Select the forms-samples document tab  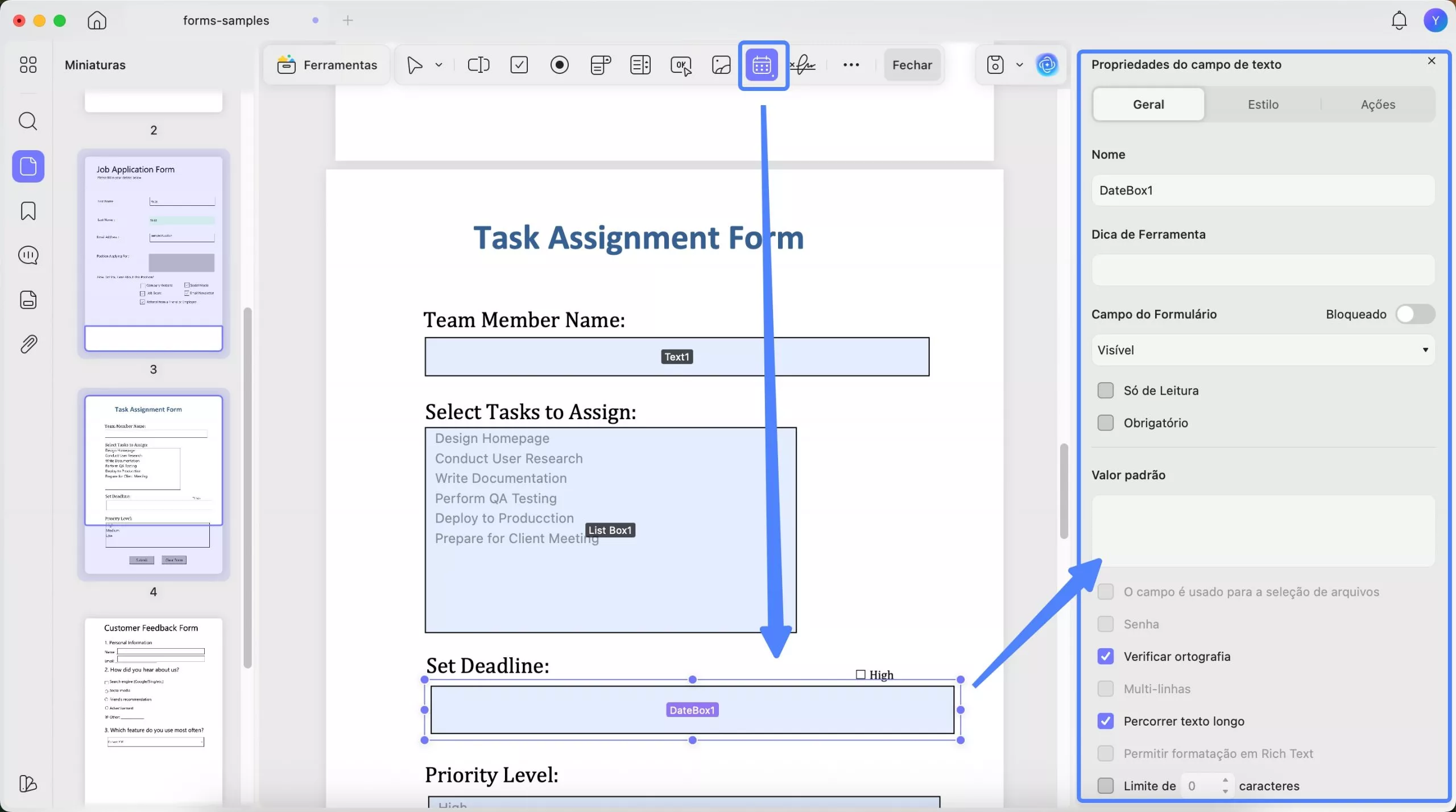(x=226, y=20)
